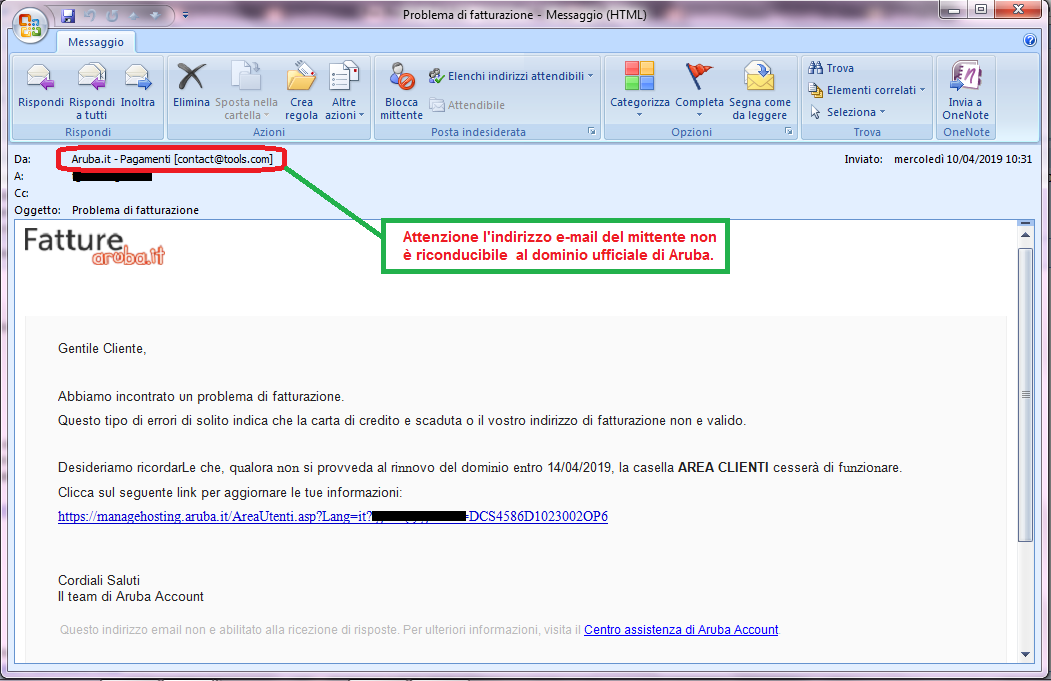Expand Posta indesiderata group dialog launcher
Viewport: 1051px width, 681px height.
pos(592,131)
